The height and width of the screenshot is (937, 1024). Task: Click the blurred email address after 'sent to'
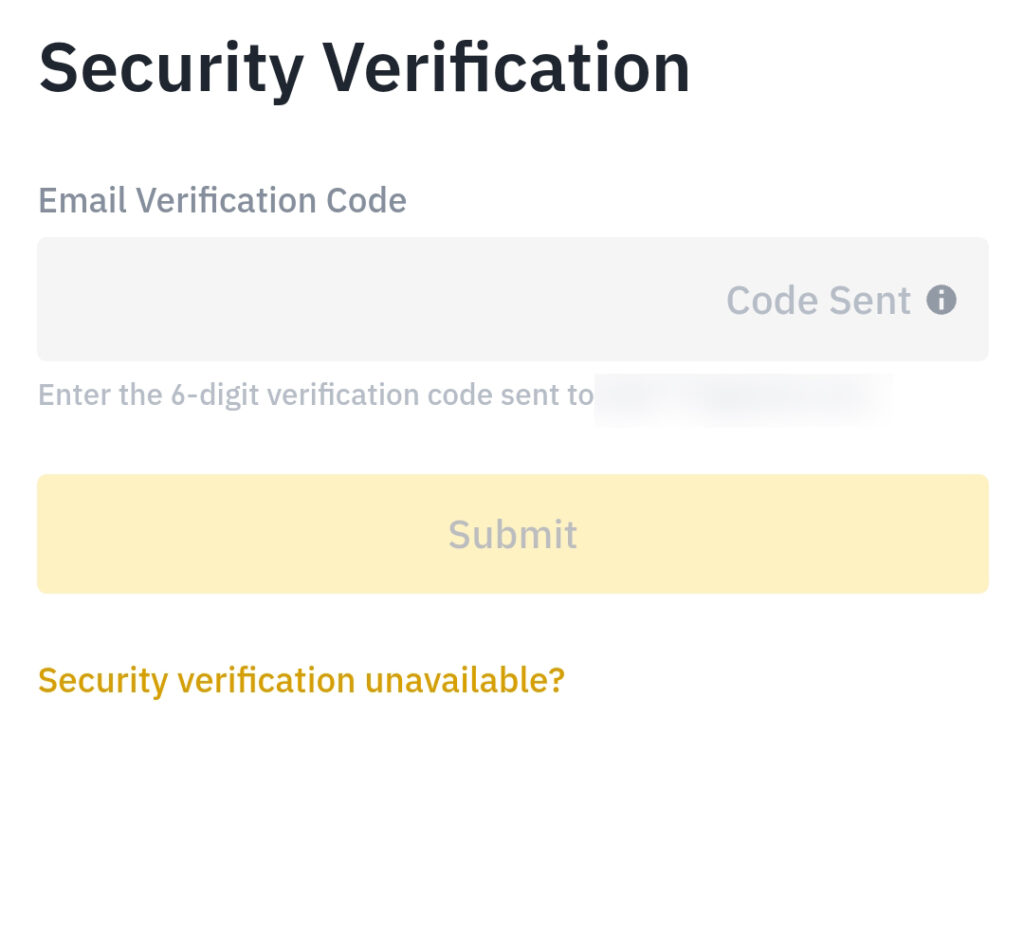743,398
